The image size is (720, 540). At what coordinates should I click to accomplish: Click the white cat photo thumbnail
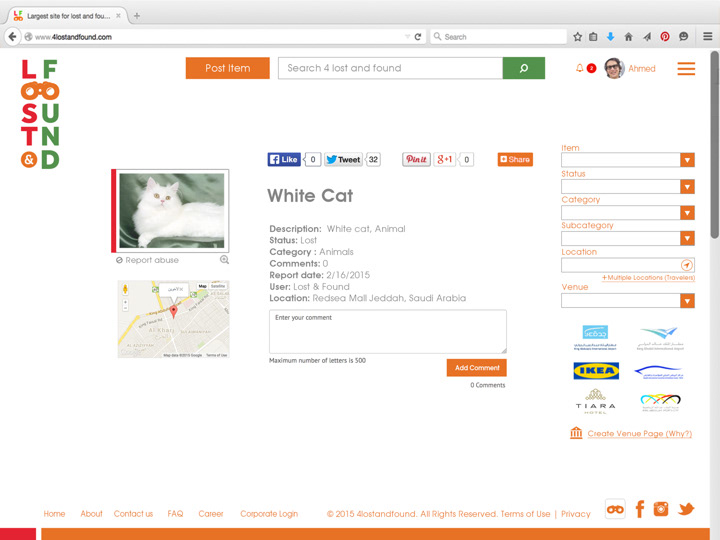tap(172, 211)
